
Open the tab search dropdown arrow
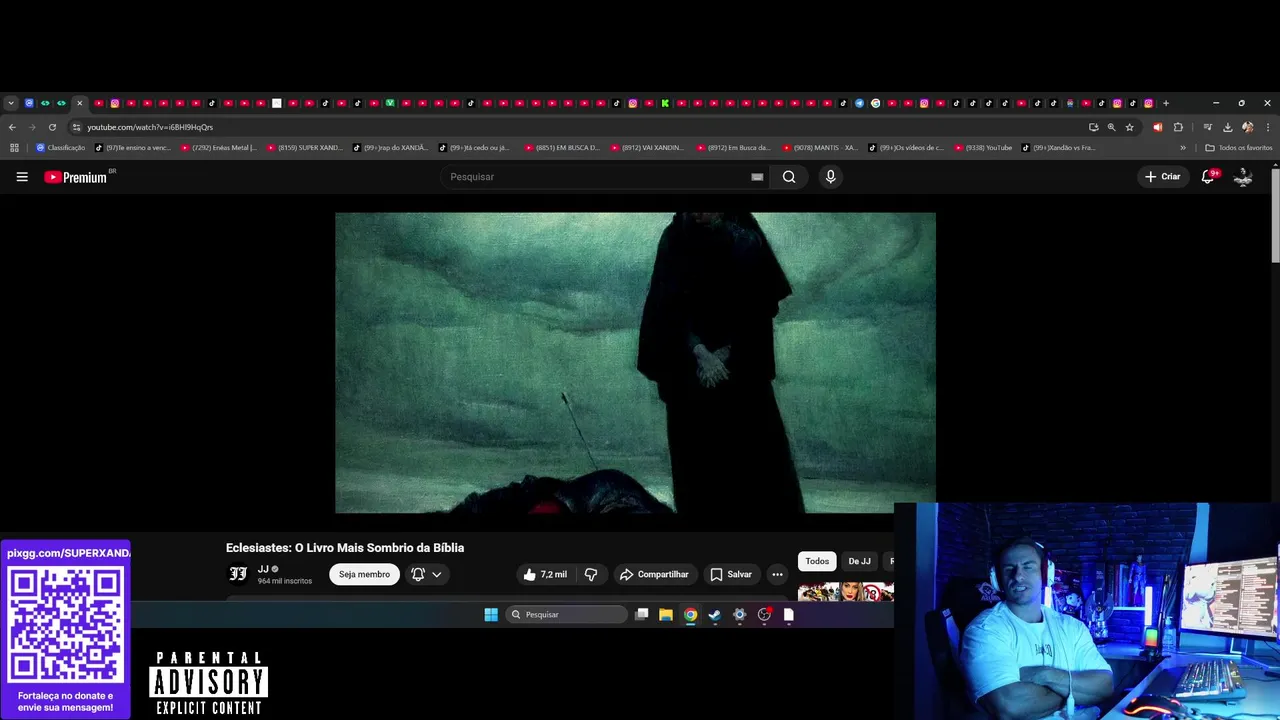pyautogui.click(x=11, y=103)
